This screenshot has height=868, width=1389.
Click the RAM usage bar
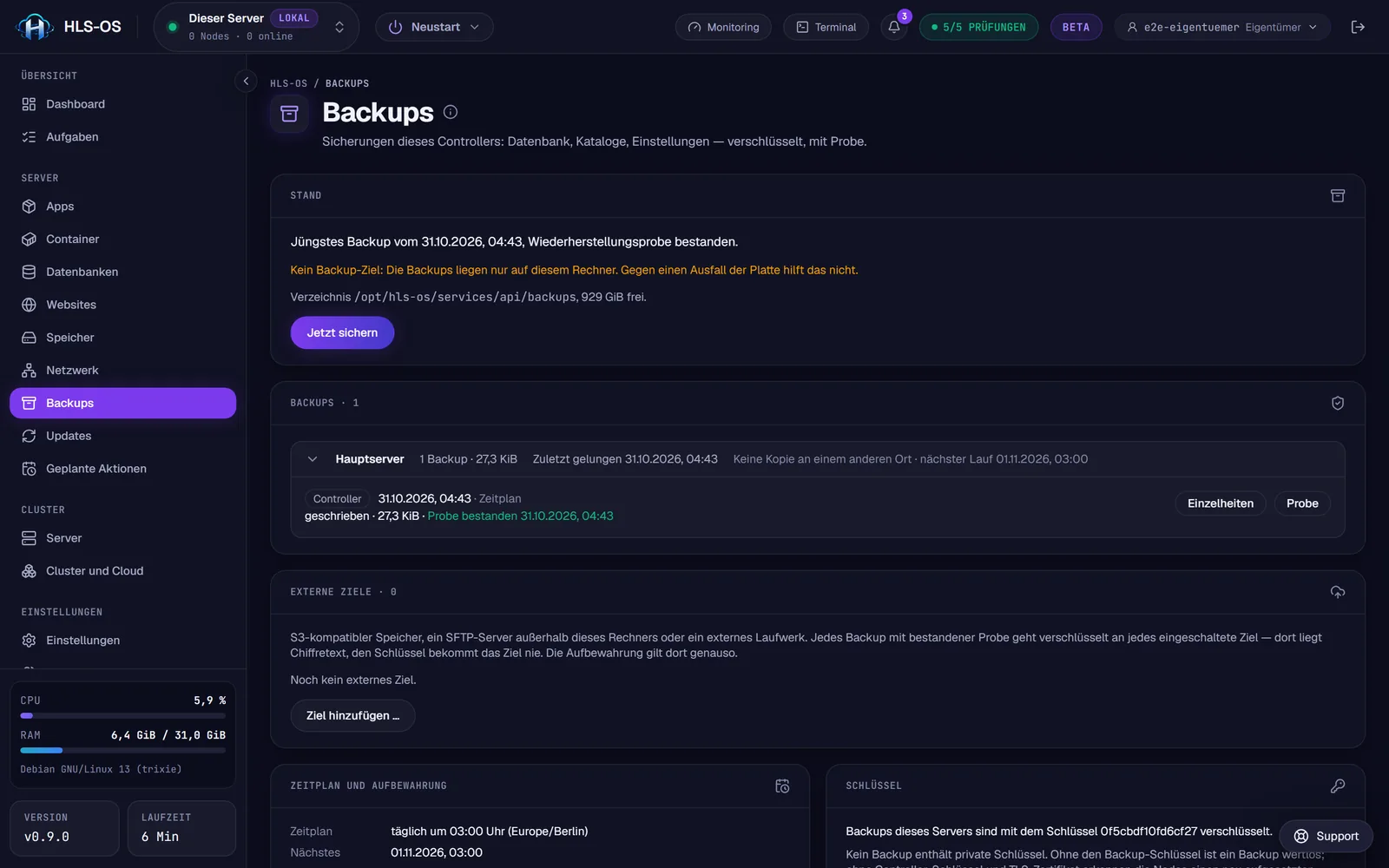[122, 750]
